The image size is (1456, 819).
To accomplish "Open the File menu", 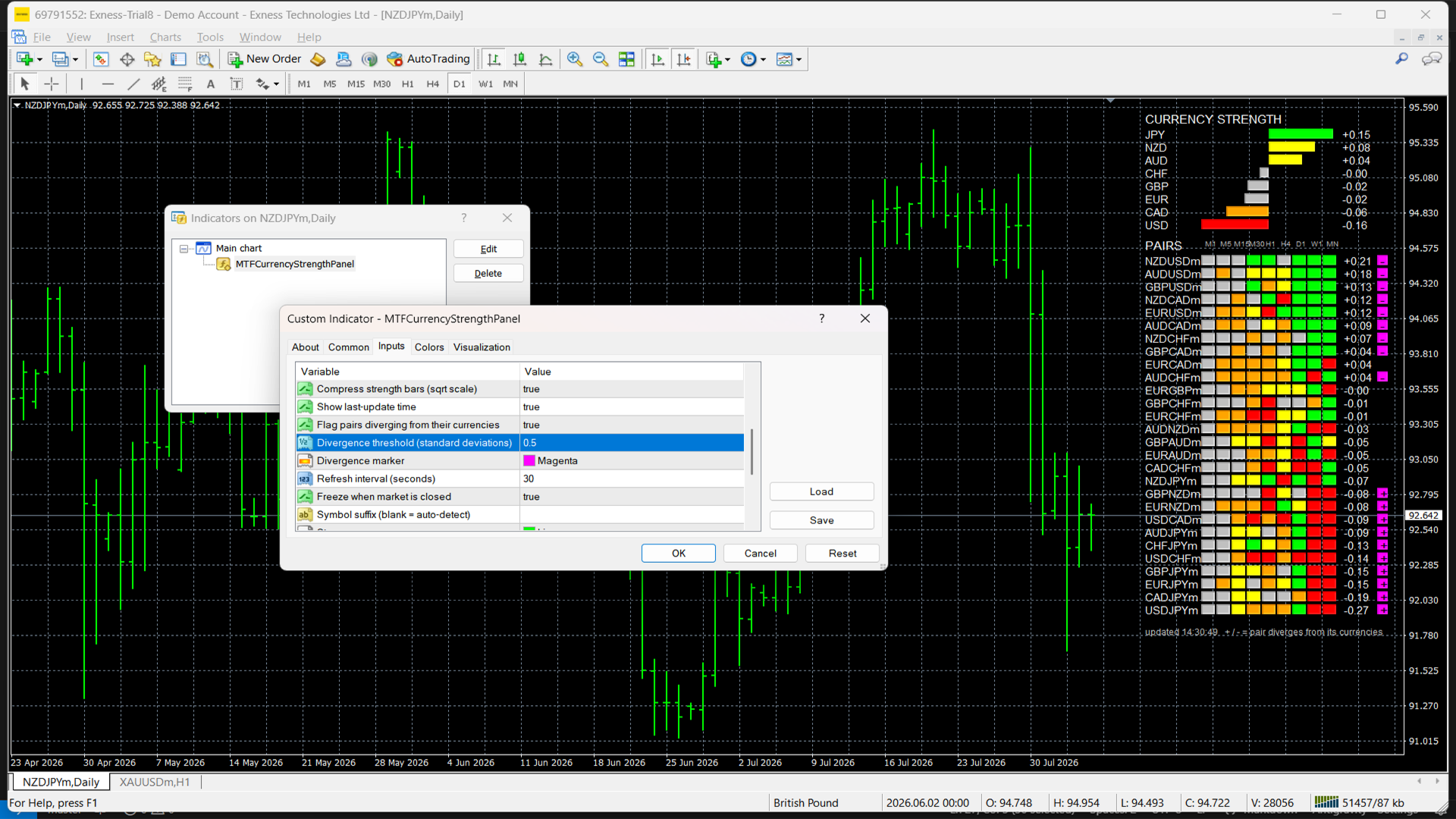I will pyautogui.click(x=42, y=37).
